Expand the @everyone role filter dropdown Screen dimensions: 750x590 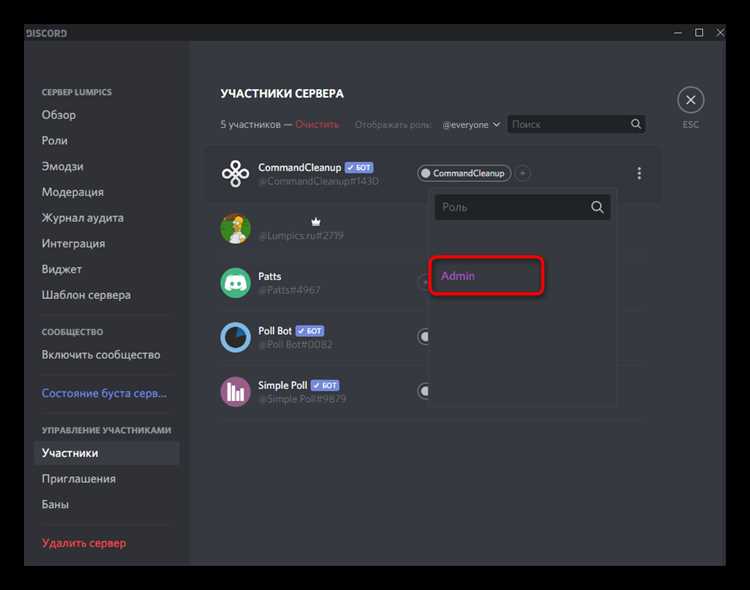(471, 124)
